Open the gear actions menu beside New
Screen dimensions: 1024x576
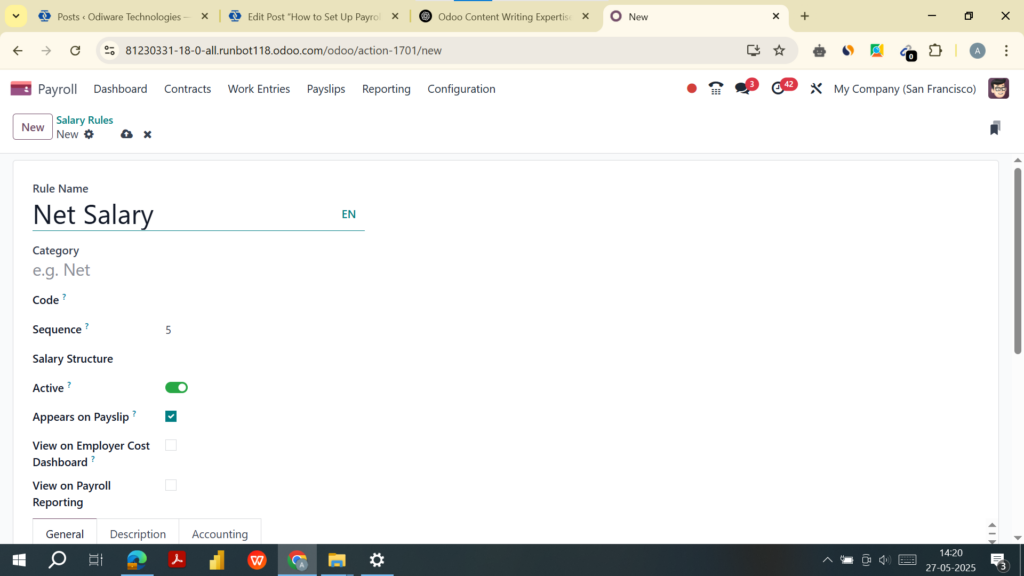[89, 134]
